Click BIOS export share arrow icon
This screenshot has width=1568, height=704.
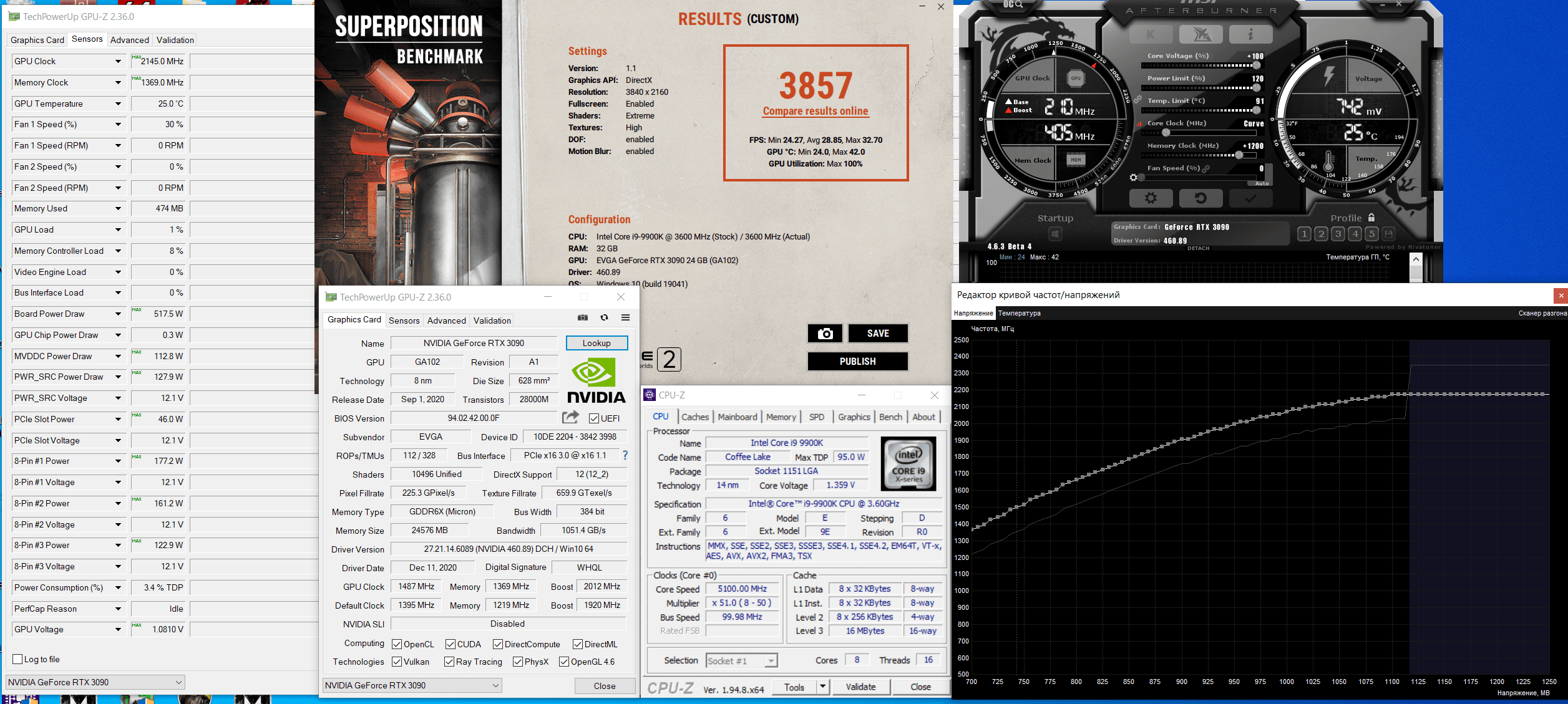click(570, 417)
